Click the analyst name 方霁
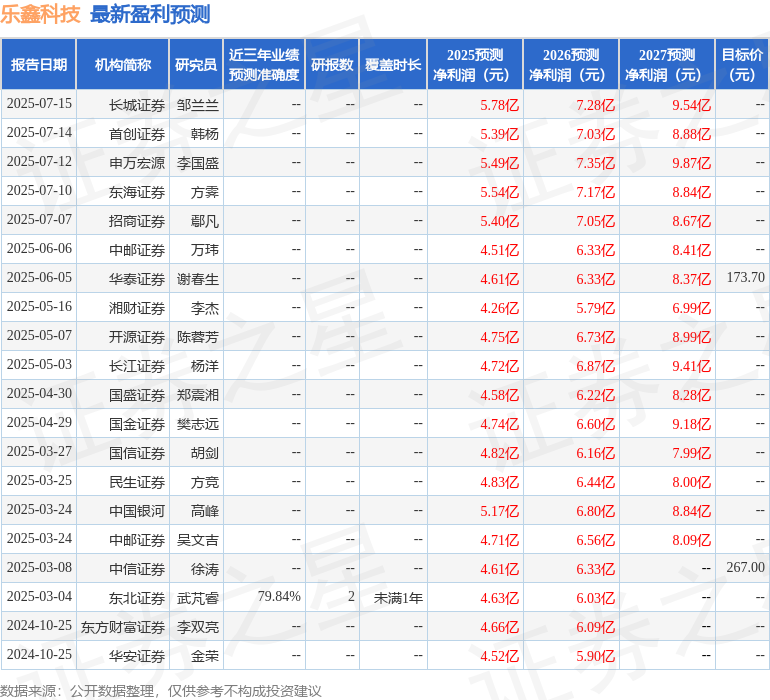The image size is (770, 700). [205, 192]
